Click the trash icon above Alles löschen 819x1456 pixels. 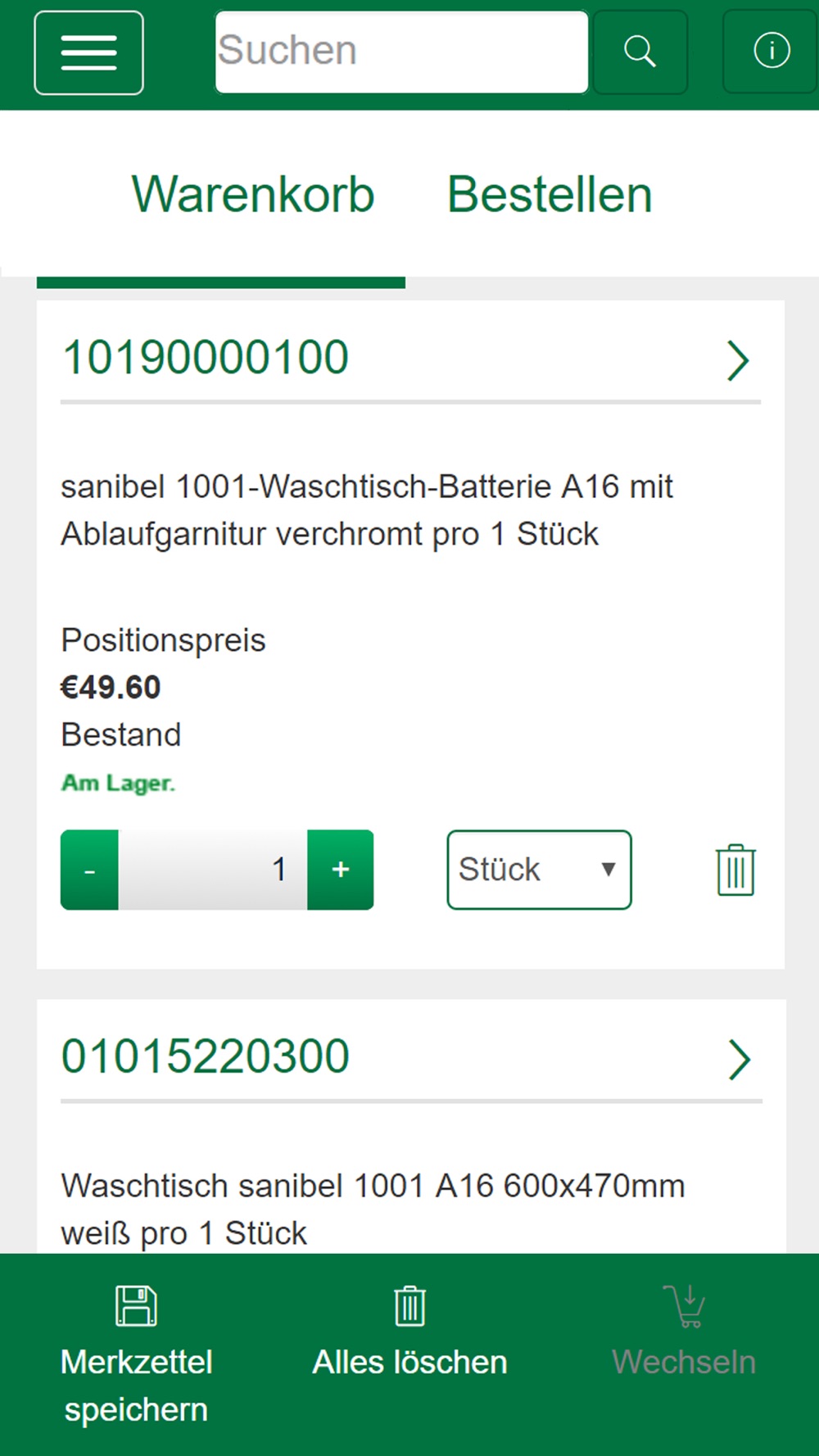tap(409, 1305)
